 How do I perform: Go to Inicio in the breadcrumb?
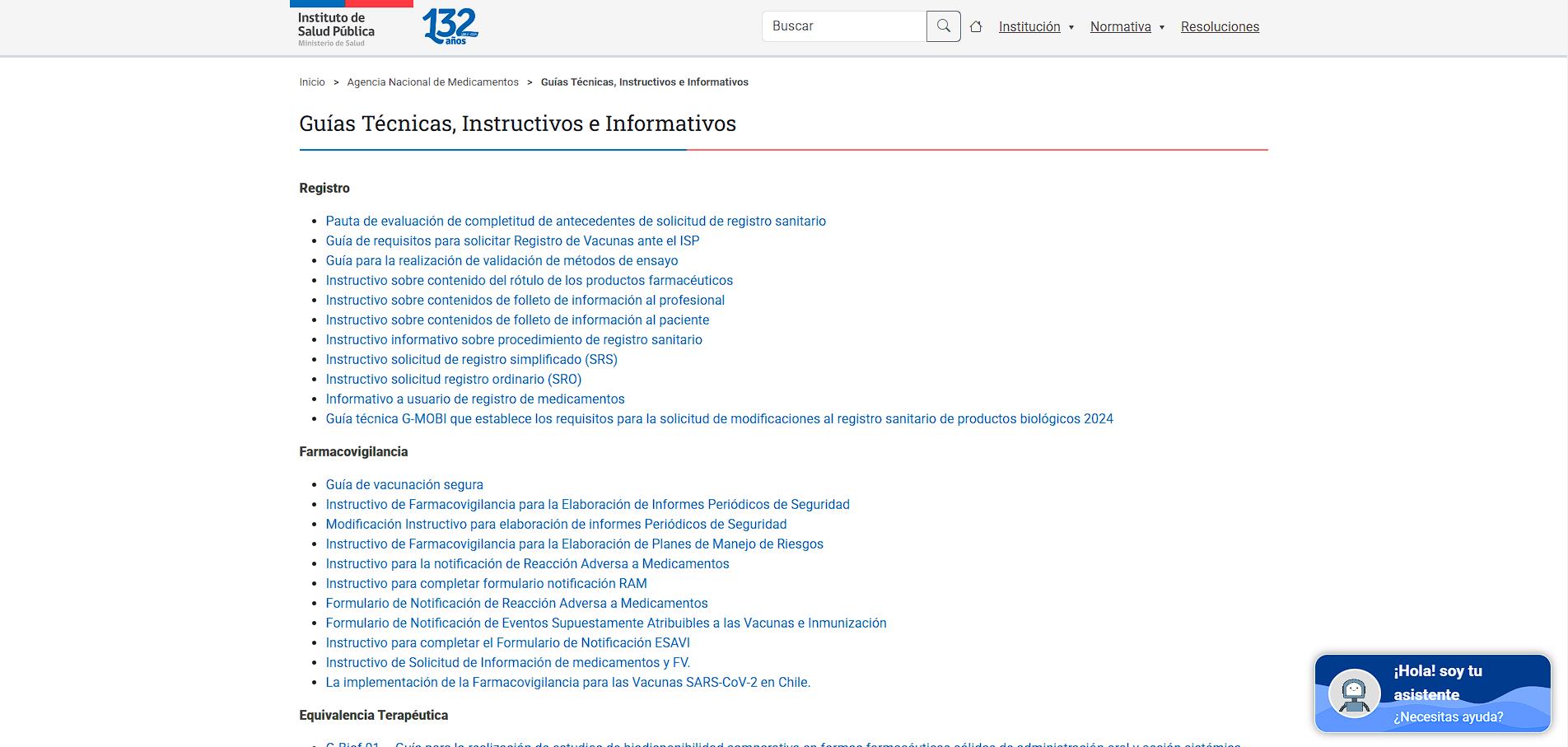point(312,82)
